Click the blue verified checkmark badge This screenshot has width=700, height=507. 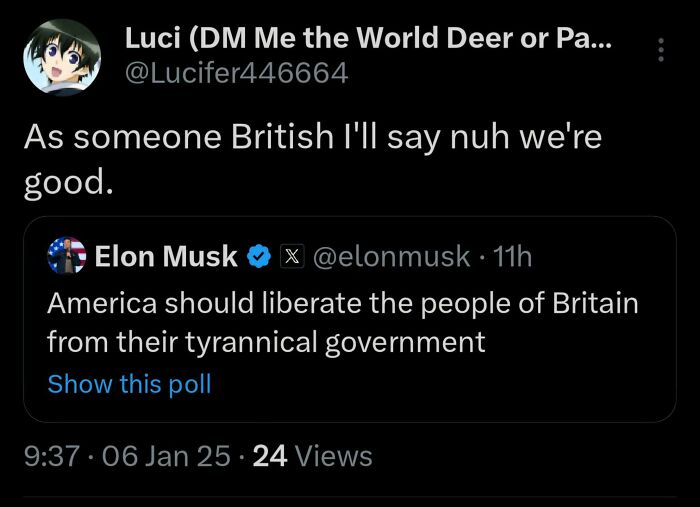tap(259, 257)
